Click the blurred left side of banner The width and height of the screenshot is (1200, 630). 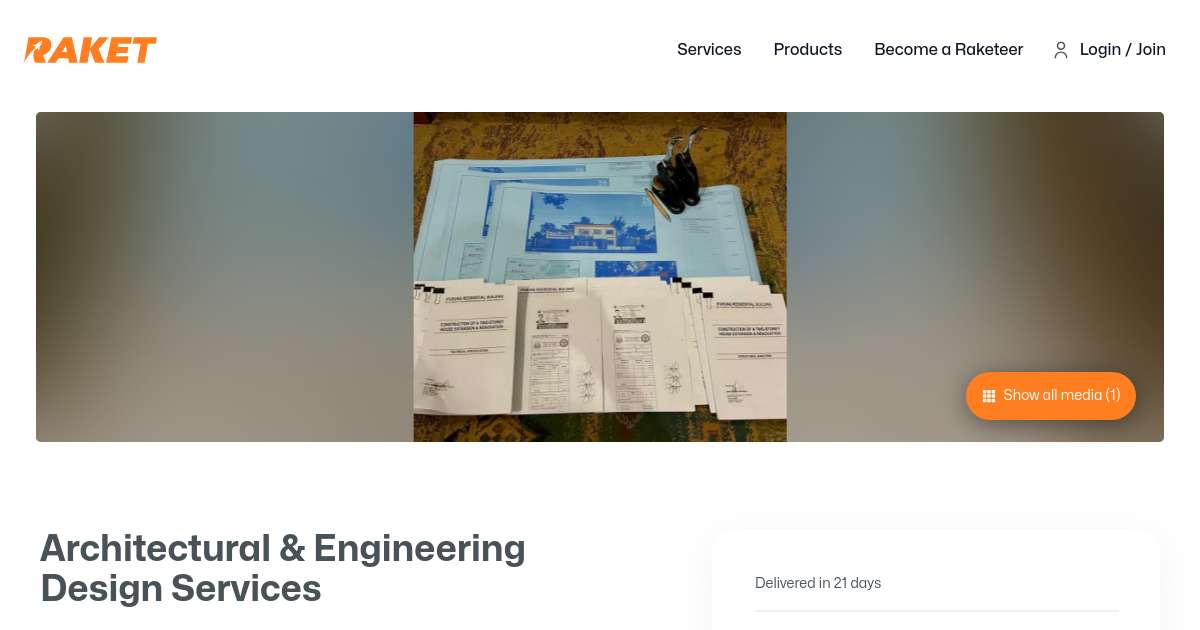tap(225, 277)
